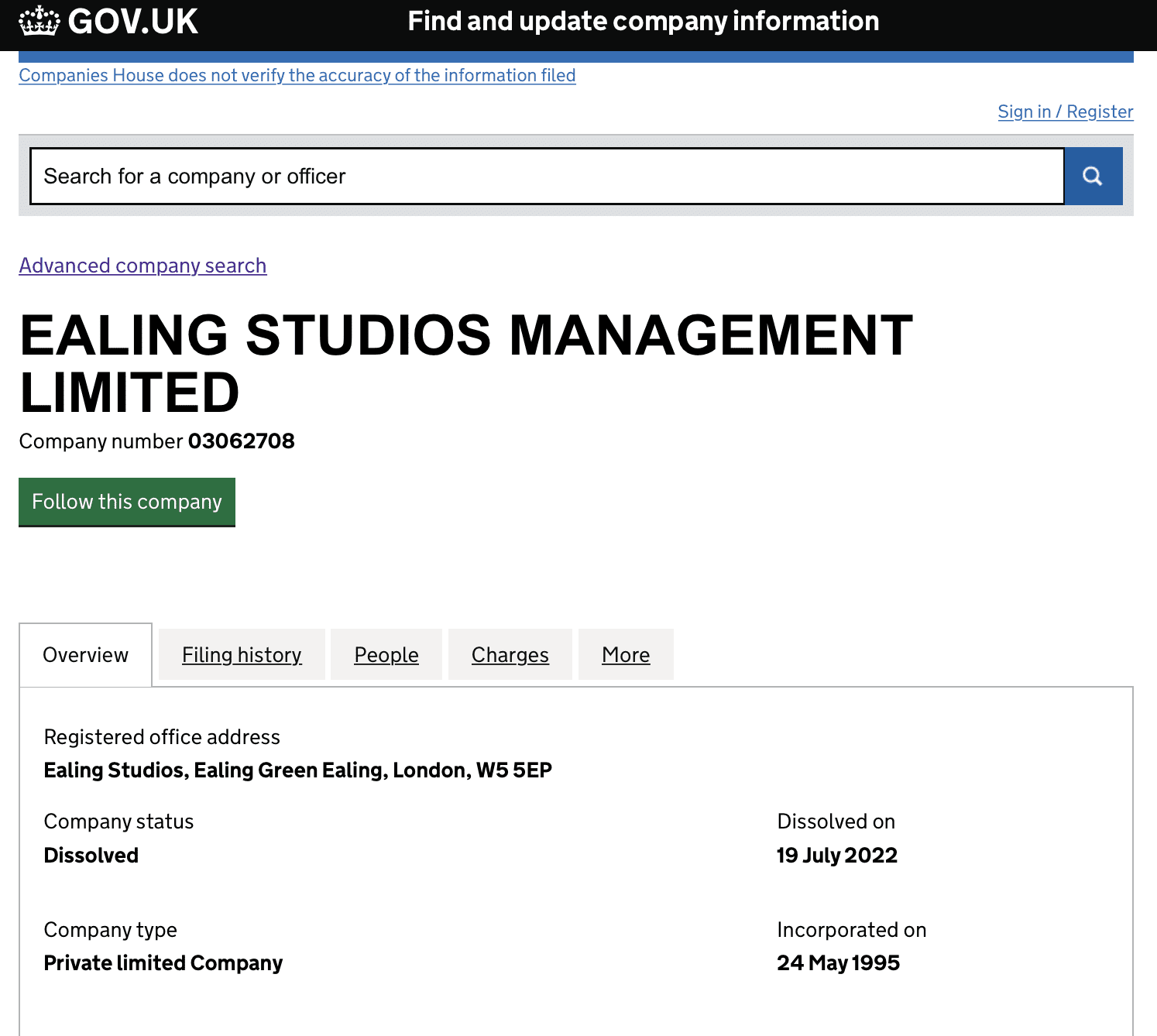The height and width of the screenshot is (1036, 1157).
Task: Click the GOV.UK crown logo
Action: point(39,21)
